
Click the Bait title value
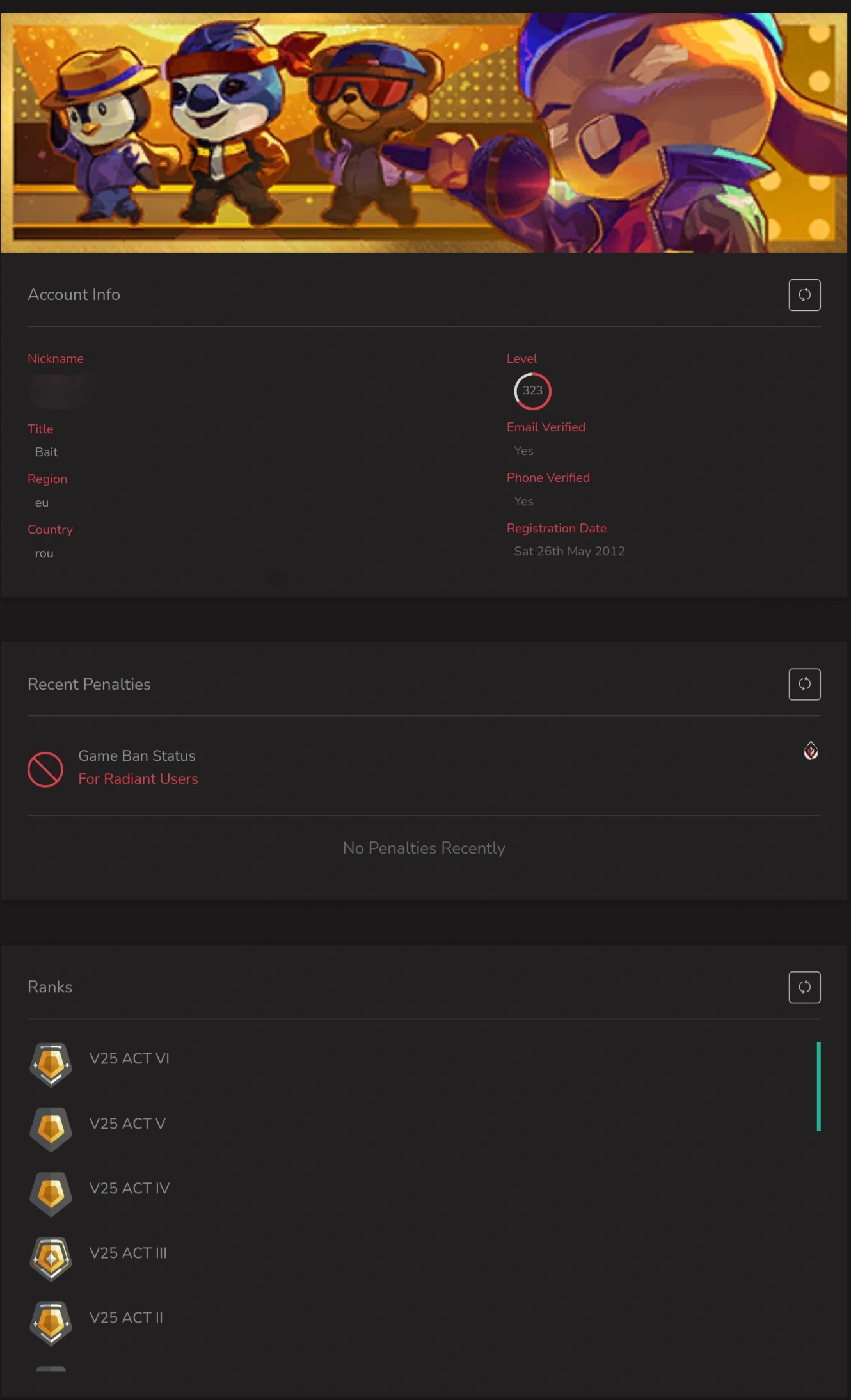pyautogui.click(x=46, y=452)
